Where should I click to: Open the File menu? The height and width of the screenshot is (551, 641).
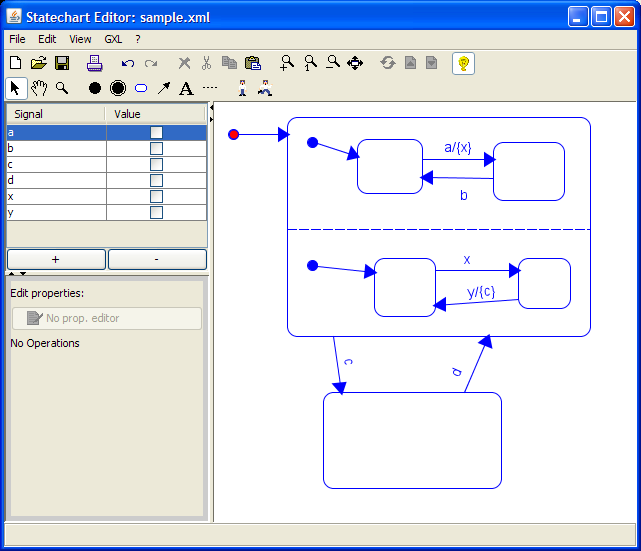(17, 39)
